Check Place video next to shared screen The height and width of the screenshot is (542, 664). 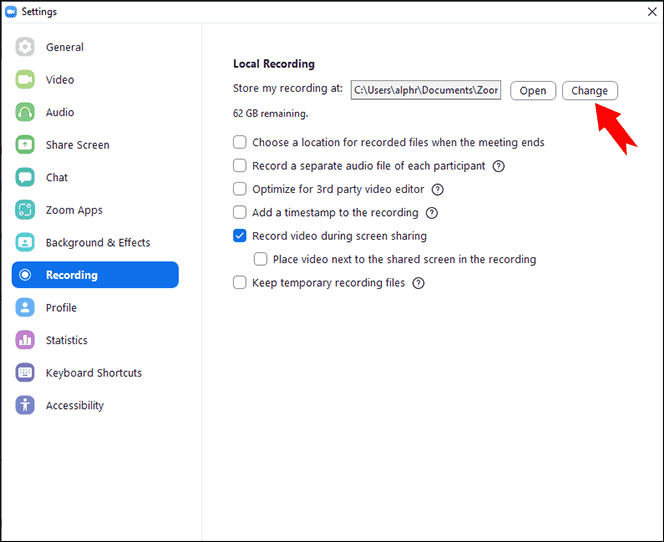pos(260,259)
